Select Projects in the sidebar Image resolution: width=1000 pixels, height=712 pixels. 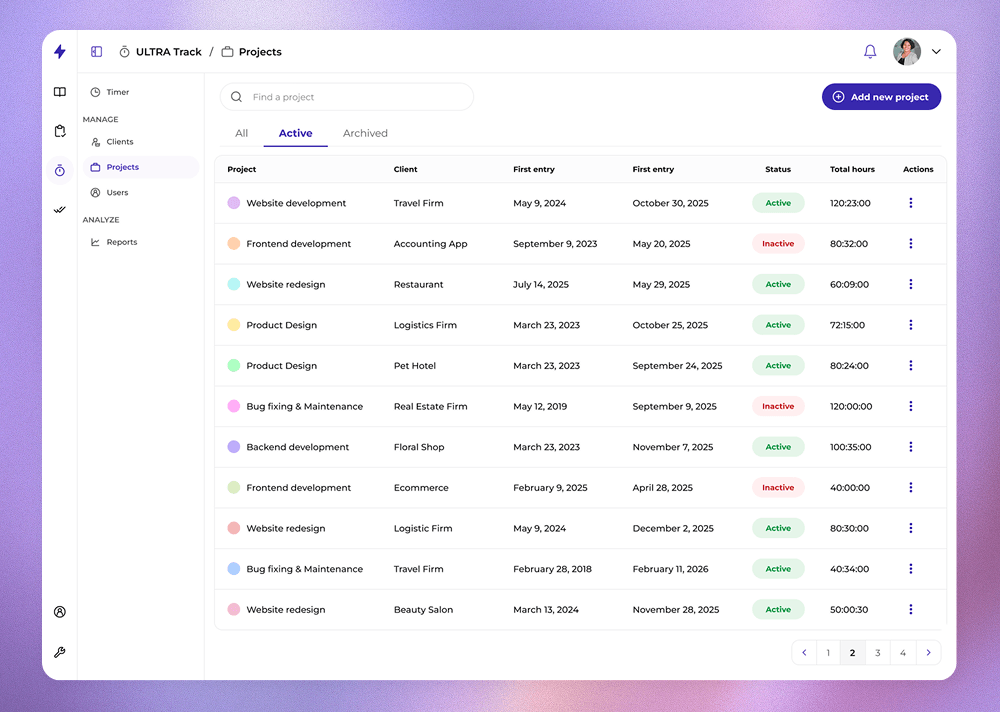pos(141,167)
